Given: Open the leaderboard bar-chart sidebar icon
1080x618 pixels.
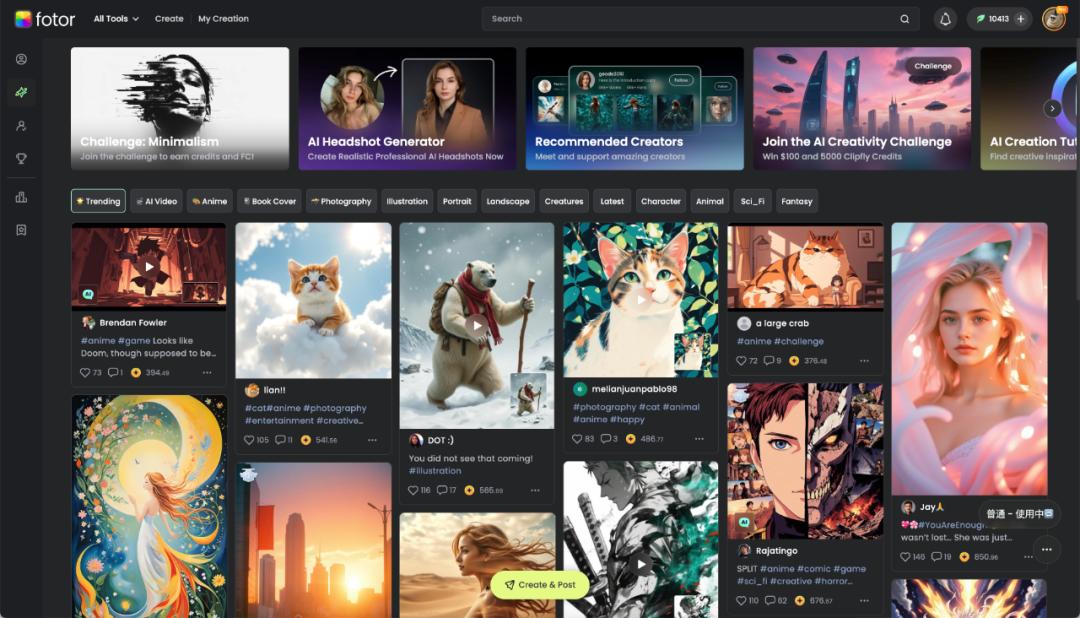Looking at the screenshot, I should [x=21, y=197].
